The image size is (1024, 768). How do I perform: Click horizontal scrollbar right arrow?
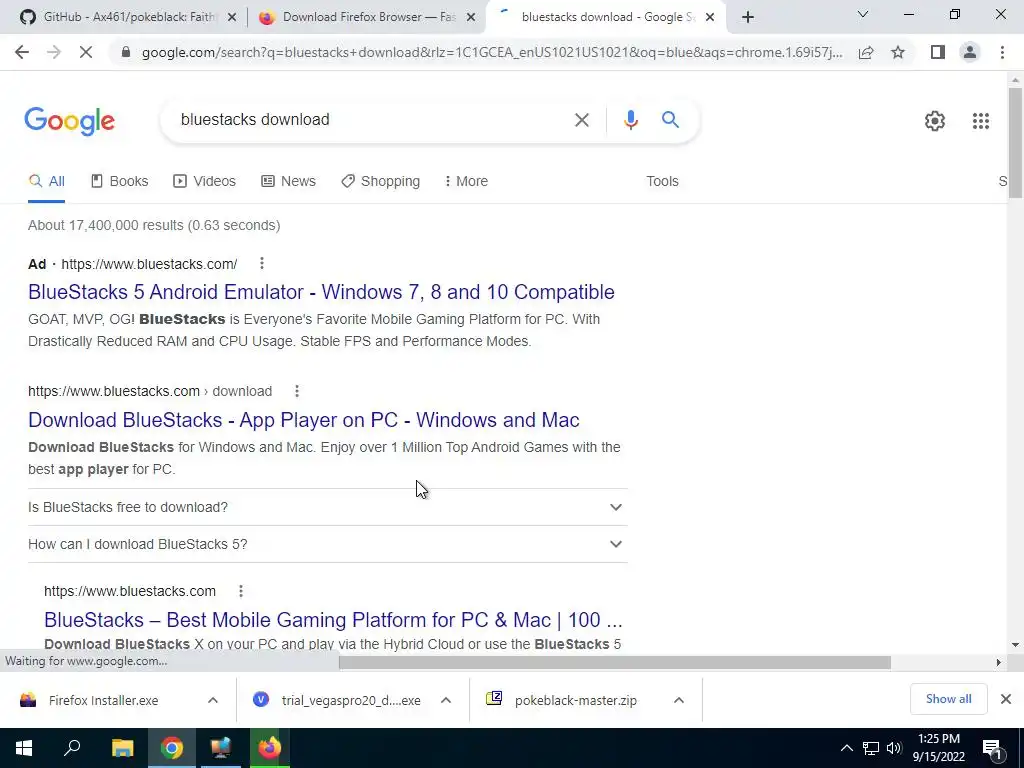(x=999, y=662)
